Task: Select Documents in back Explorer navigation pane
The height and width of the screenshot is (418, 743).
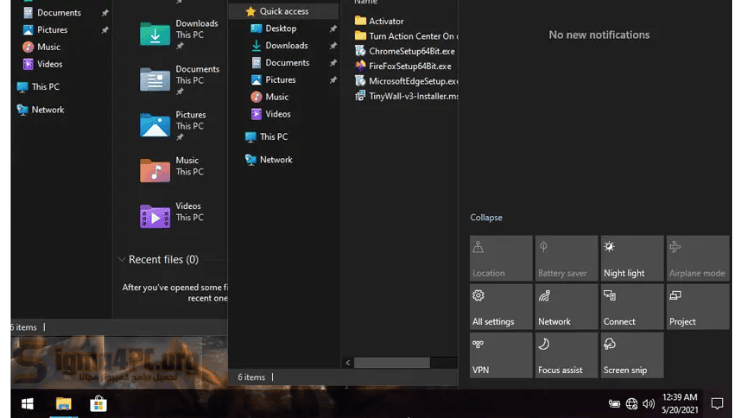Action: [x=59, y=13]
